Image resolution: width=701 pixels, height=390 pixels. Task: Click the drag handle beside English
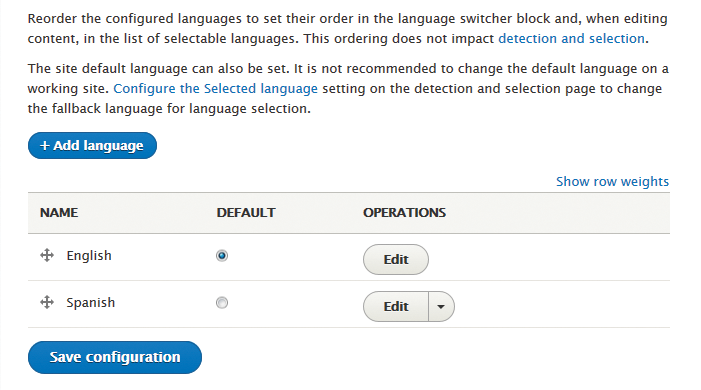(x=47, y=255)
